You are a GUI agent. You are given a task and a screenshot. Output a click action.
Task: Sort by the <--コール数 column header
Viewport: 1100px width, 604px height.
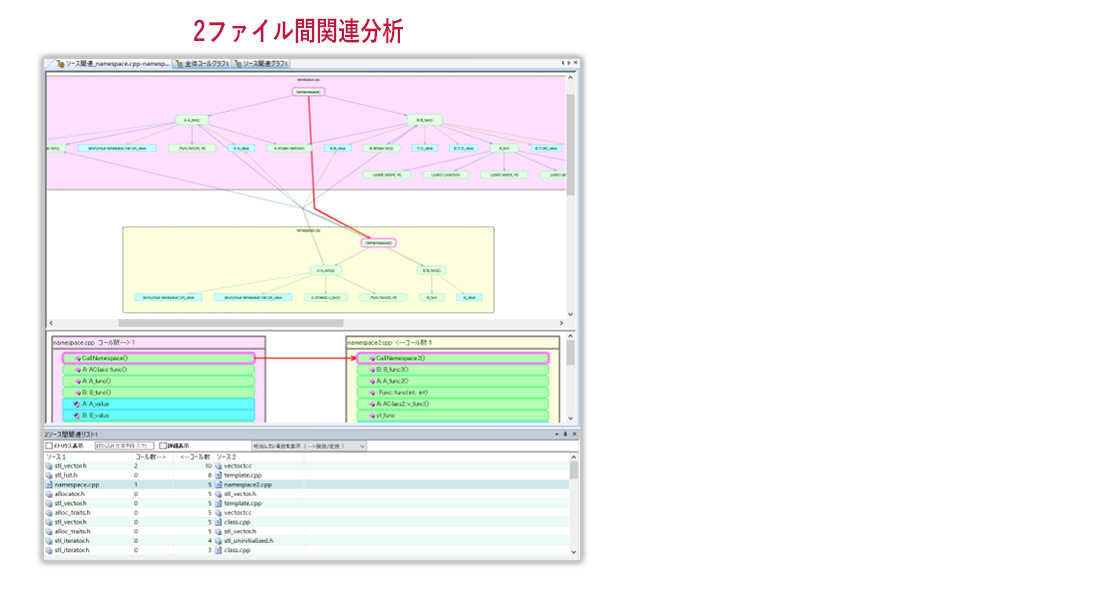tap(194, 457)
